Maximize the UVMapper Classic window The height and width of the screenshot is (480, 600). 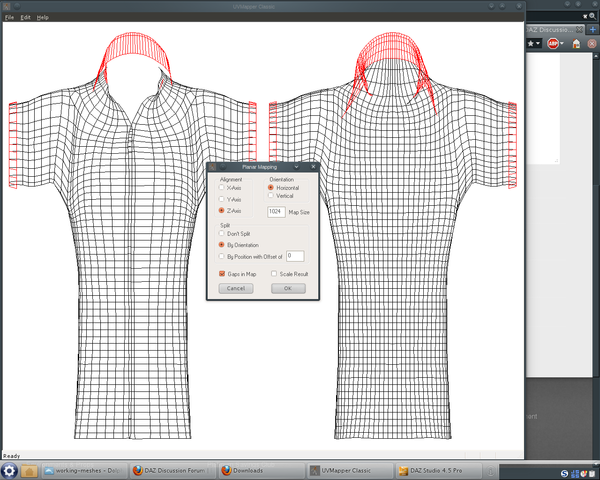tap(502, 6)
